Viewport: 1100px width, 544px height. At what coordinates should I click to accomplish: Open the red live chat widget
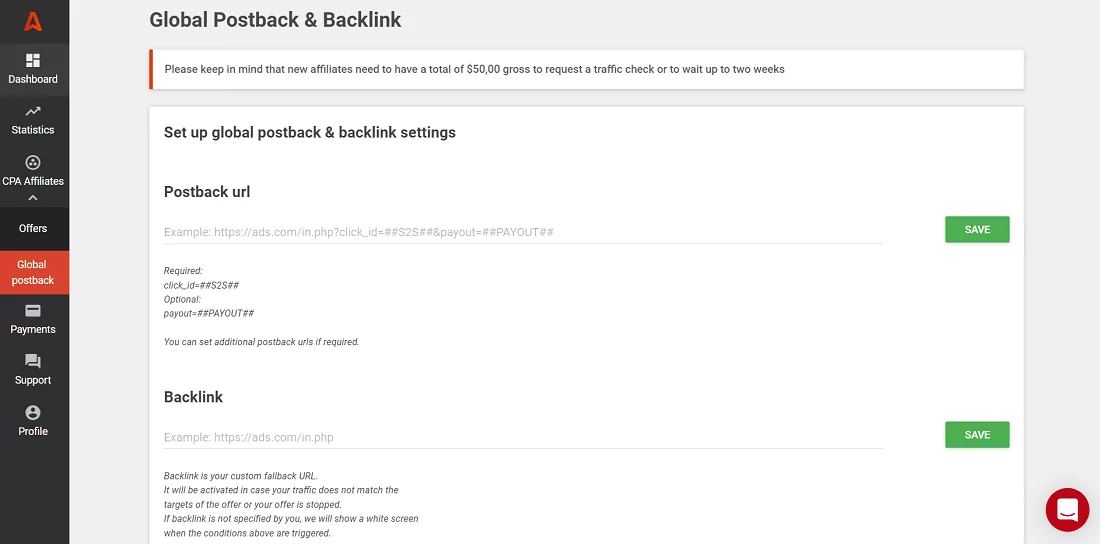[x=1067, y=510]
